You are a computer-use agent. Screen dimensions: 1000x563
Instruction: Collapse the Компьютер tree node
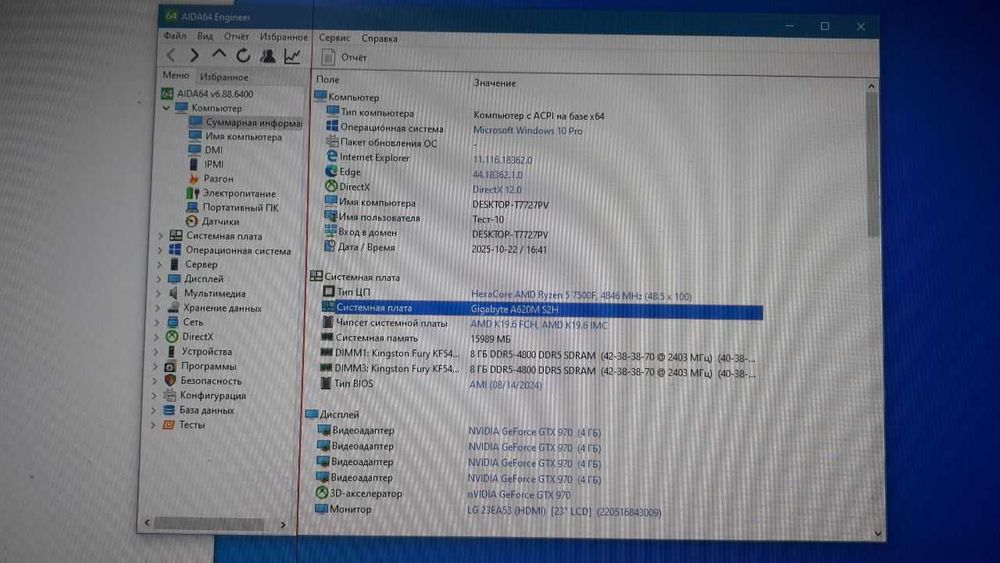[167, 108]
